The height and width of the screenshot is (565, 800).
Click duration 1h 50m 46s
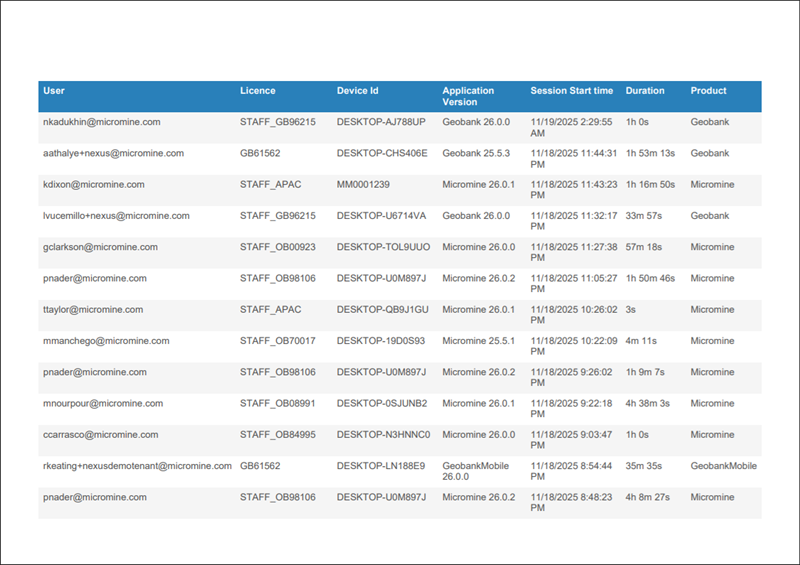(650, 278)
